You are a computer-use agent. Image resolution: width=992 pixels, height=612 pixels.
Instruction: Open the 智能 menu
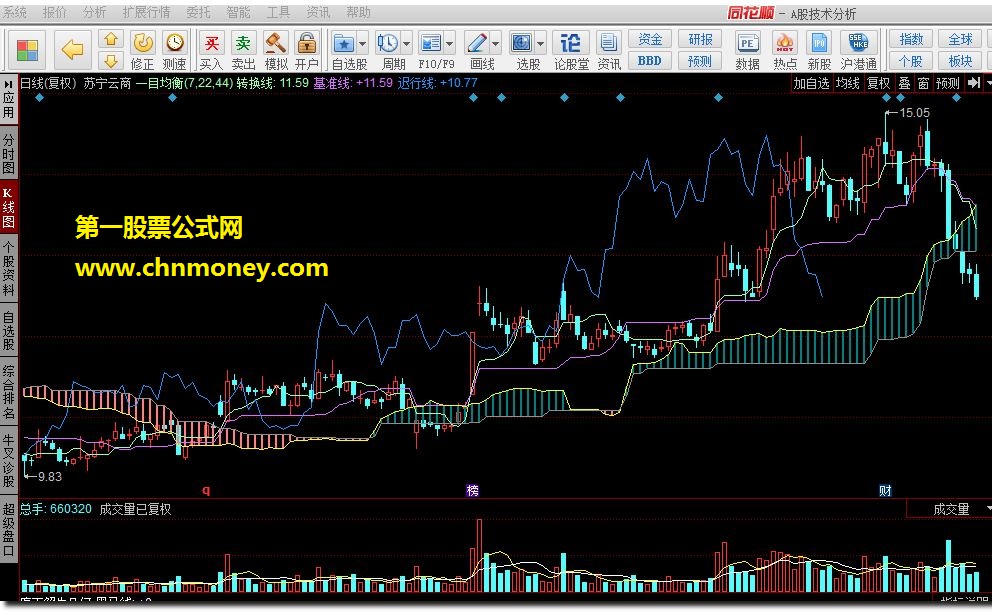click(x=238, y=12)
